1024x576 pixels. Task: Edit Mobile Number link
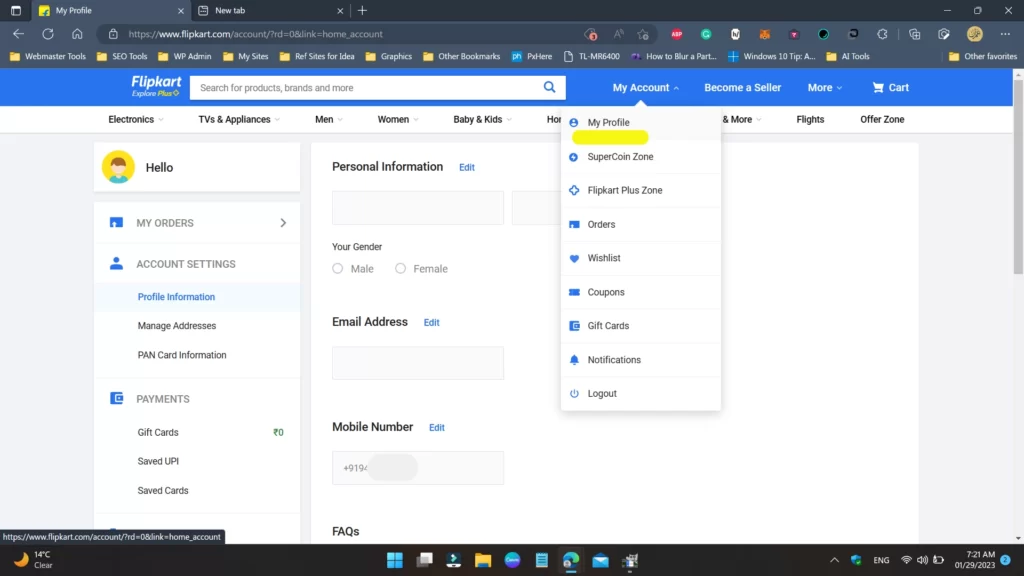(x=437, y=428)
